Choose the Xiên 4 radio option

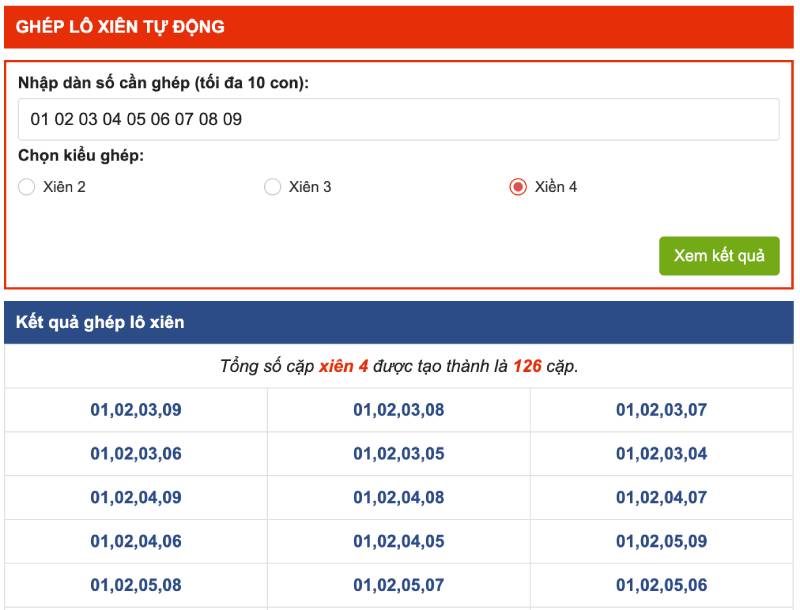click(518, 187)
